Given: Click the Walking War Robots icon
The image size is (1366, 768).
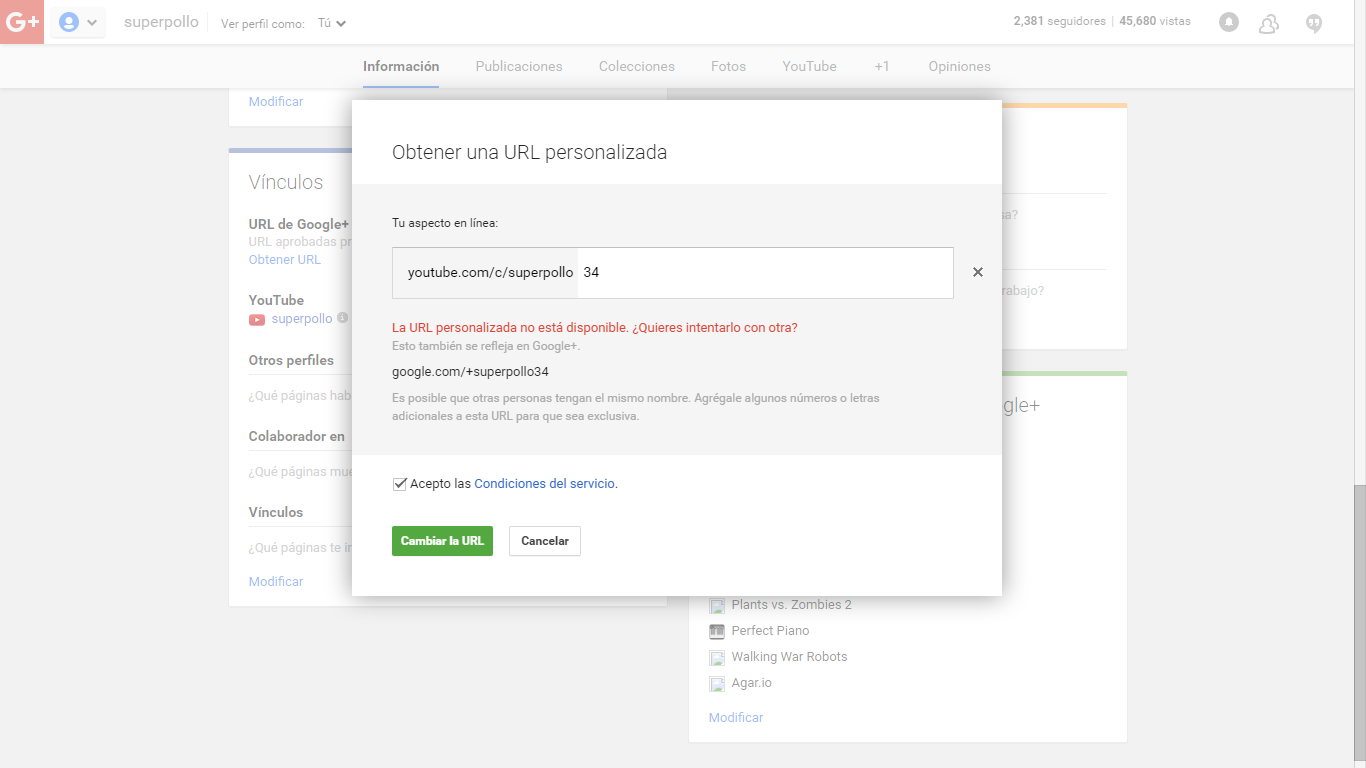Looking at the screenshot, I should coord(717,658).
